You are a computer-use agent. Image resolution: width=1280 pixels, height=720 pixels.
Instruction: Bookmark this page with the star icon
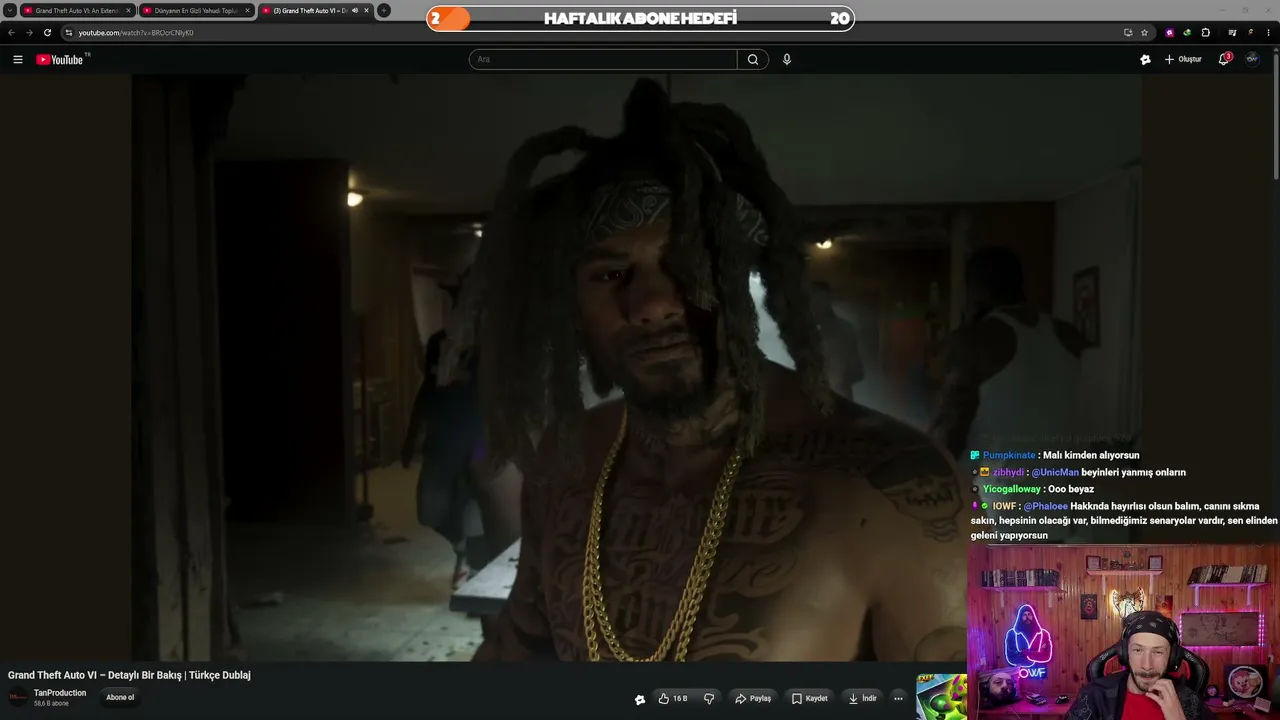pos(1145,33)
